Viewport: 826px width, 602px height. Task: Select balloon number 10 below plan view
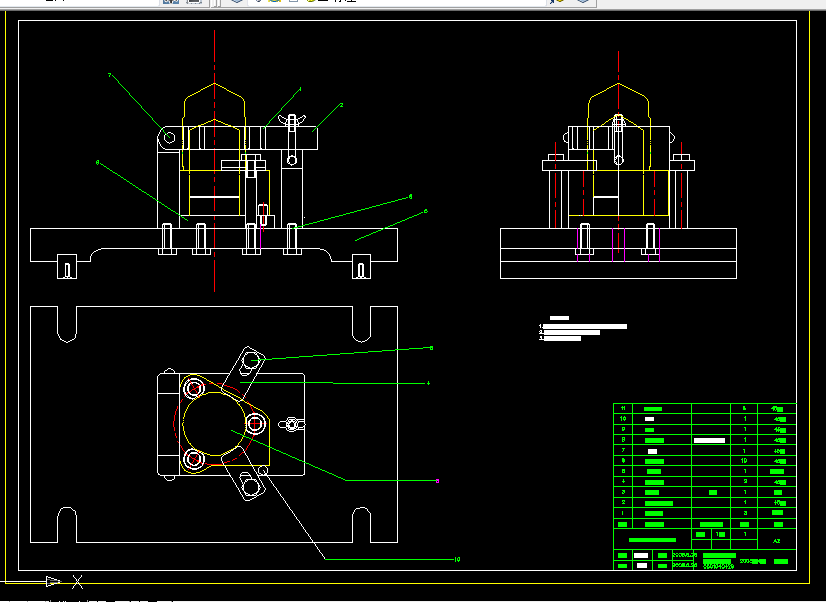click(457, 559)
